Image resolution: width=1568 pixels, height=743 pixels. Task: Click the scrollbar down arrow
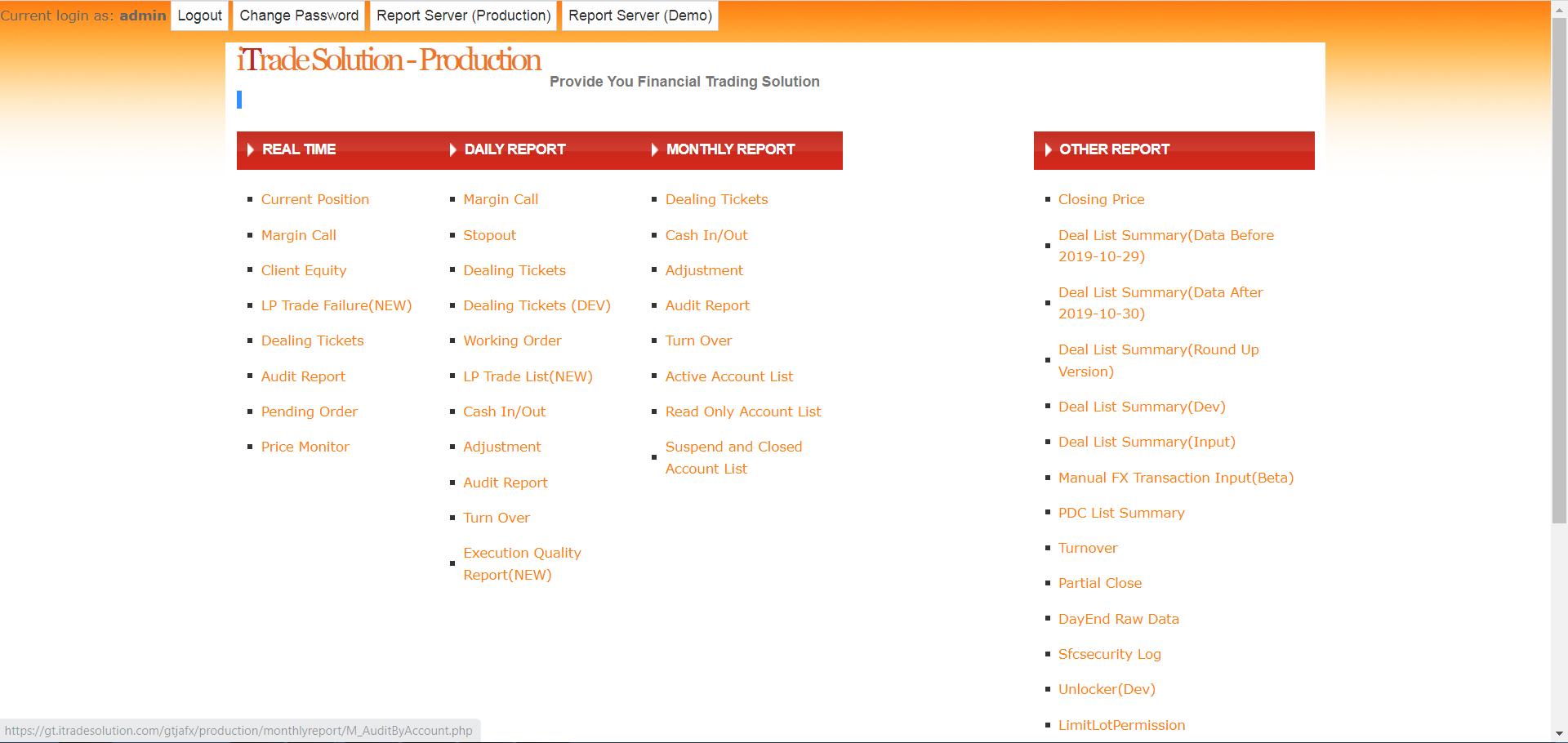[x=1559, y=735]
